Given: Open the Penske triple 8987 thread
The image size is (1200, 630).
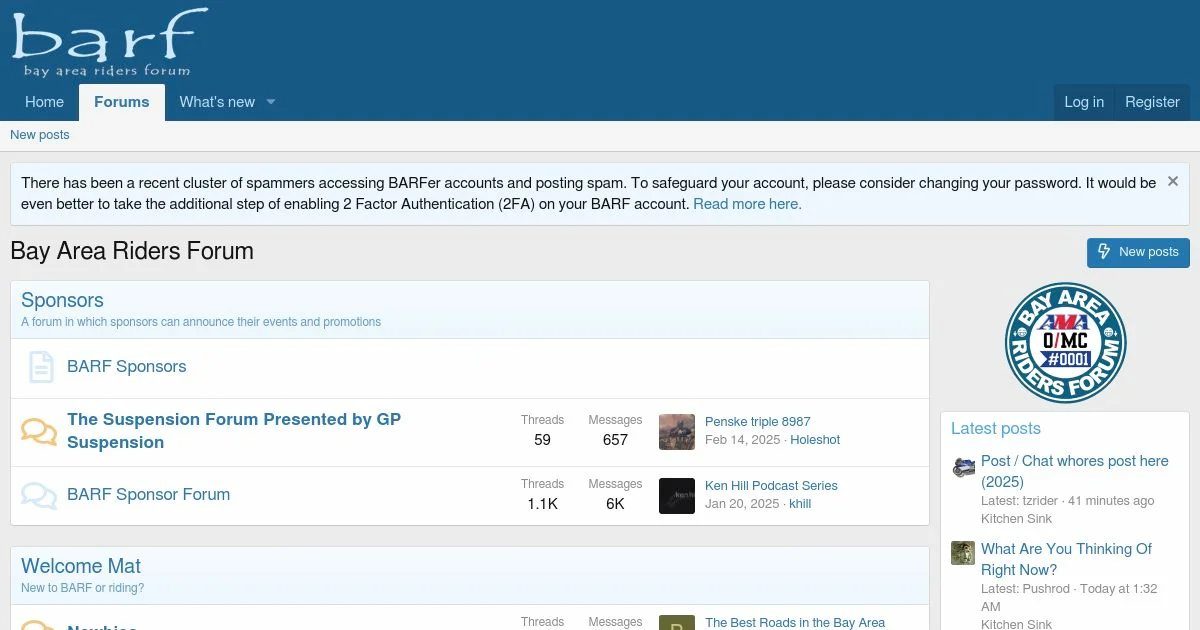Looking at the screenshot, I should tap(757, 422).
